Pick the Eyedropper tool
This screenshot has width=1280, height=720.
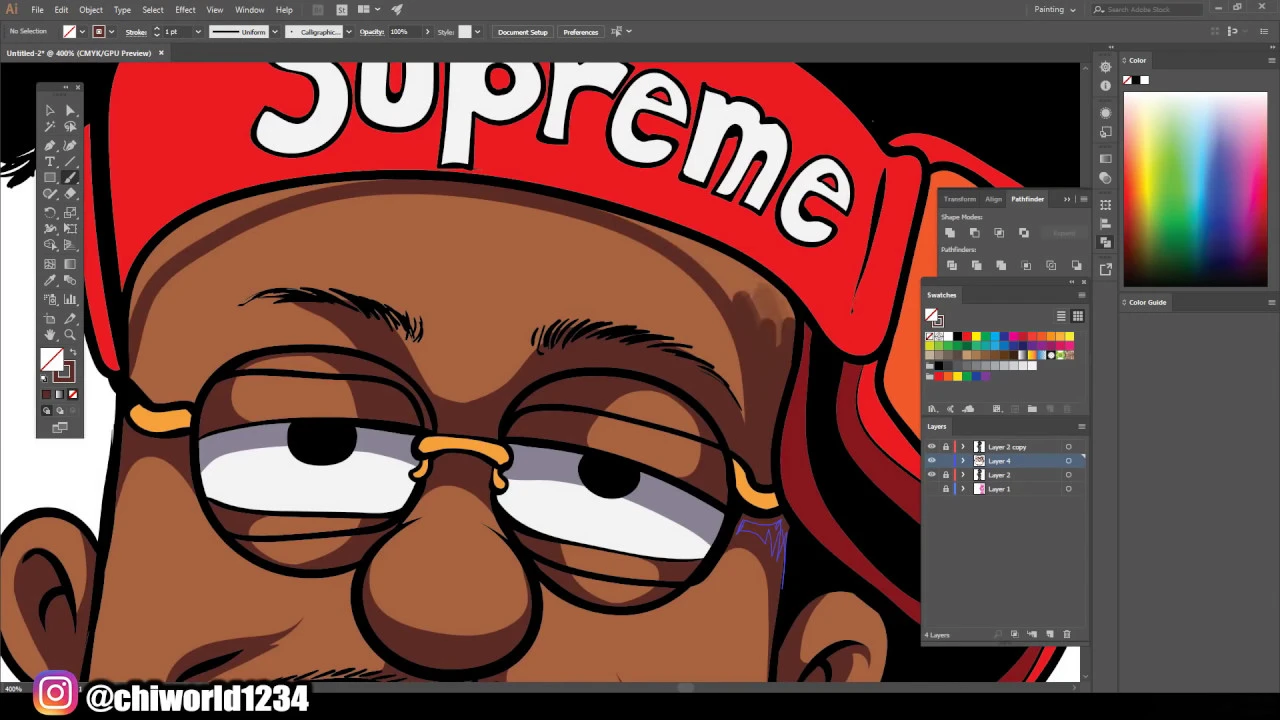click(50, 281)
